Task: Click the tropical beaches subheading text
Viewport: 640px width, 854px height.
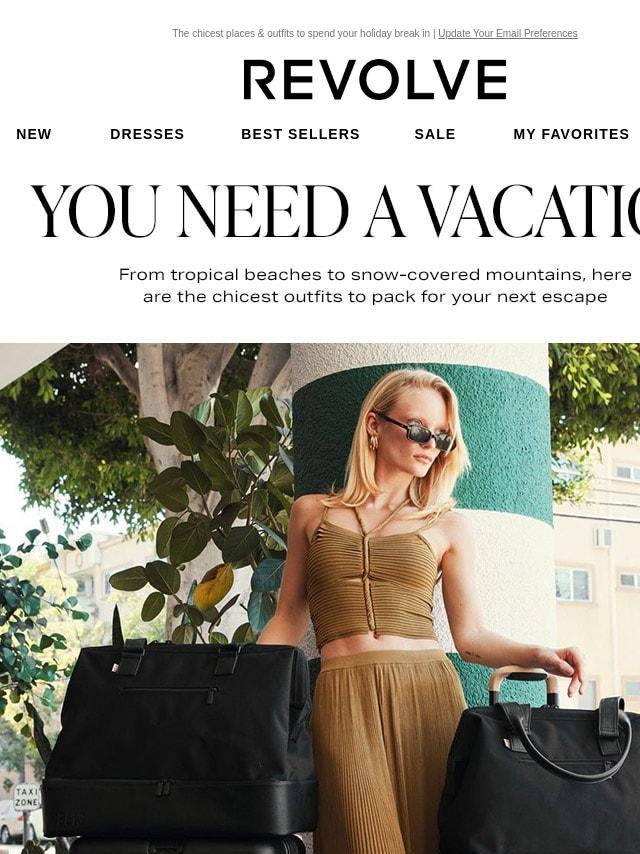Action: [375, 285]
